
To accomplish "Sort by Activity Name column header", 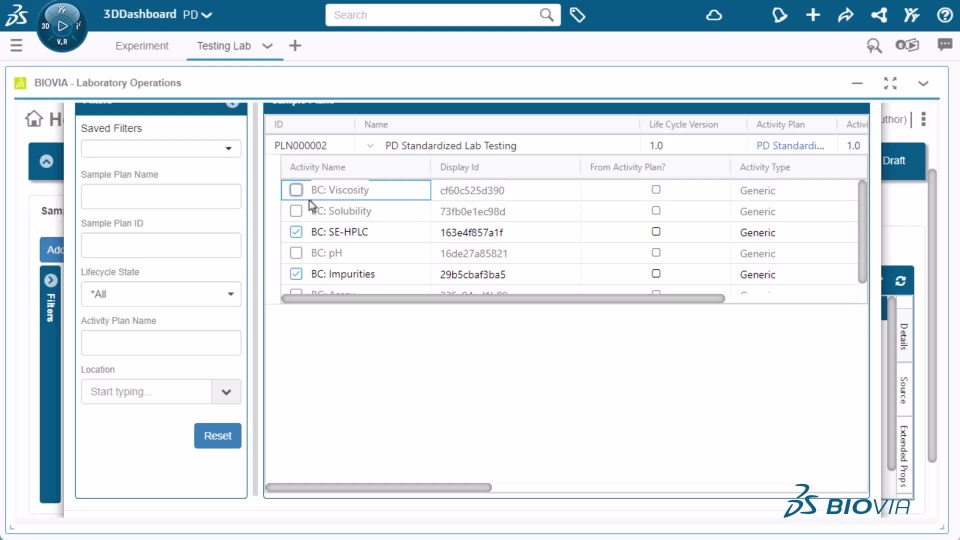I will [x=356, y=167].
